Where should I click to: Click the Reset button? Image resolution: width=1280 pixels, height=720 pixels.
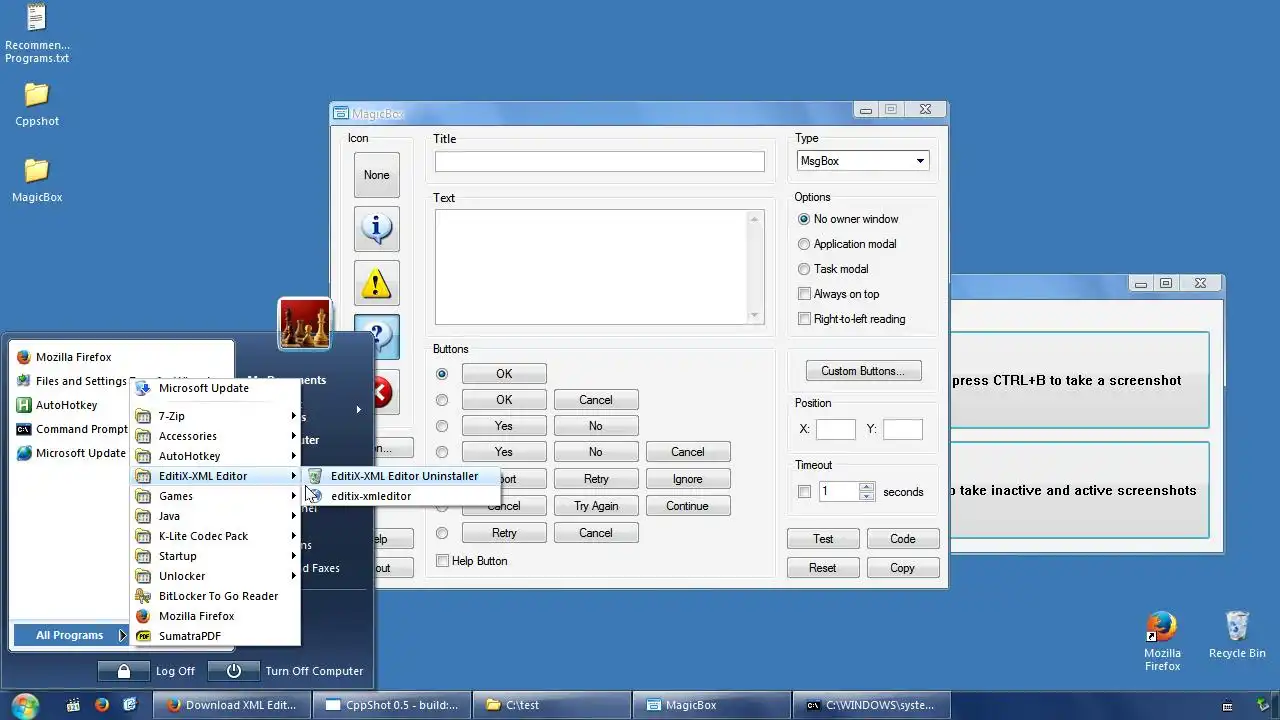coord(823,568)
